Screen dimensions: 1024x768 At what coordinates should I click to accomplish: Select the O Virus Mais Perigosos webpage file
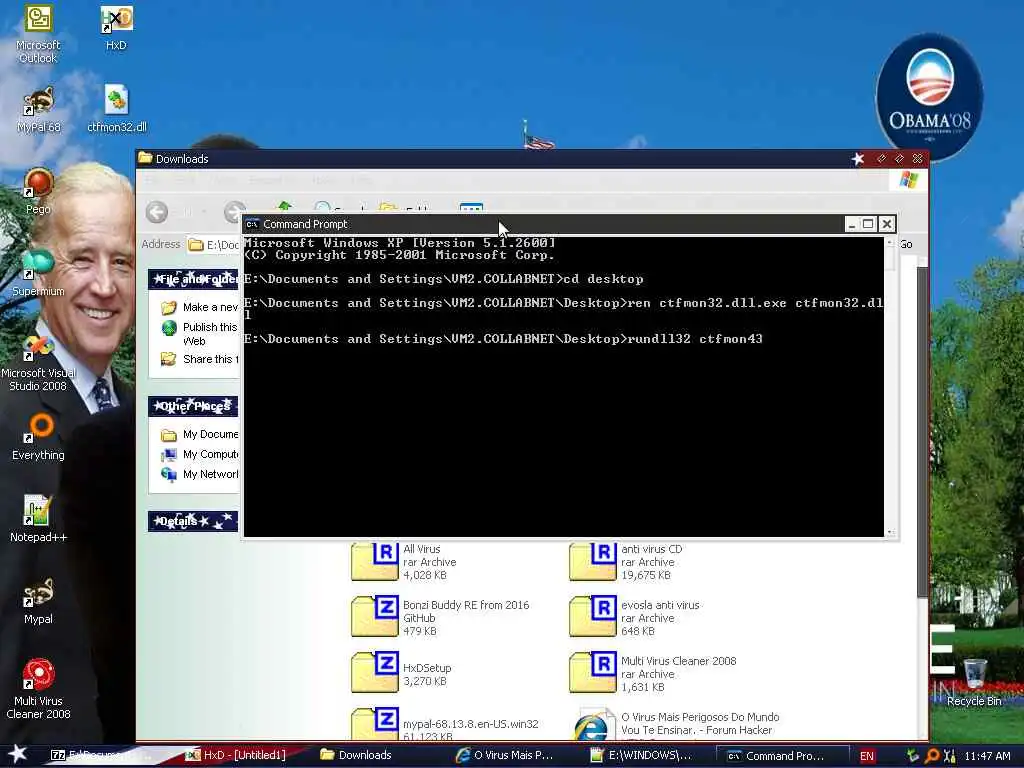click(676, 725)
